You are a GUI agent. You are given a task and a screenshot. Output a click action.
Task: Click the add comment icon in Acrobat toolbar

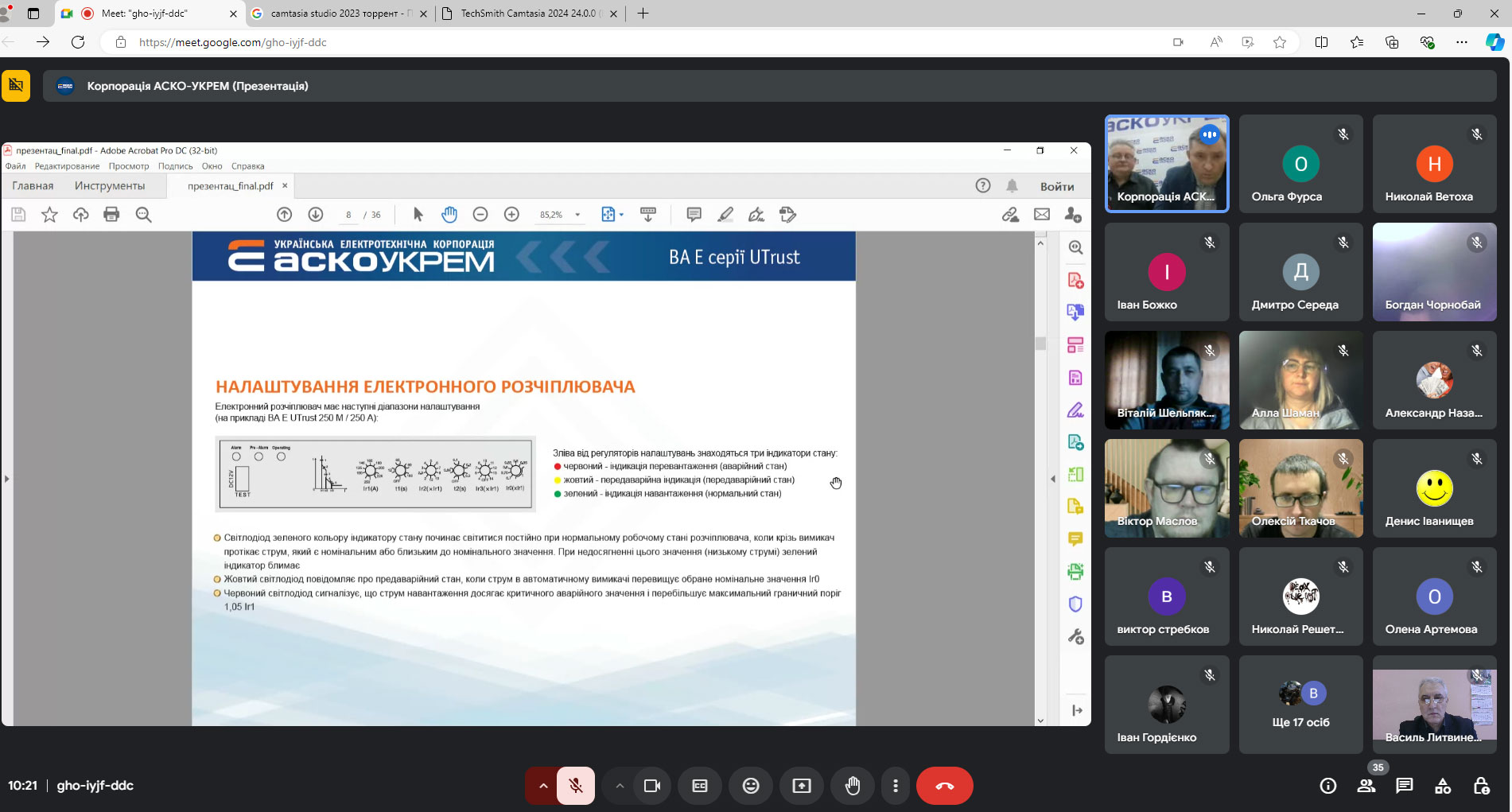click(x=694, y=215)
